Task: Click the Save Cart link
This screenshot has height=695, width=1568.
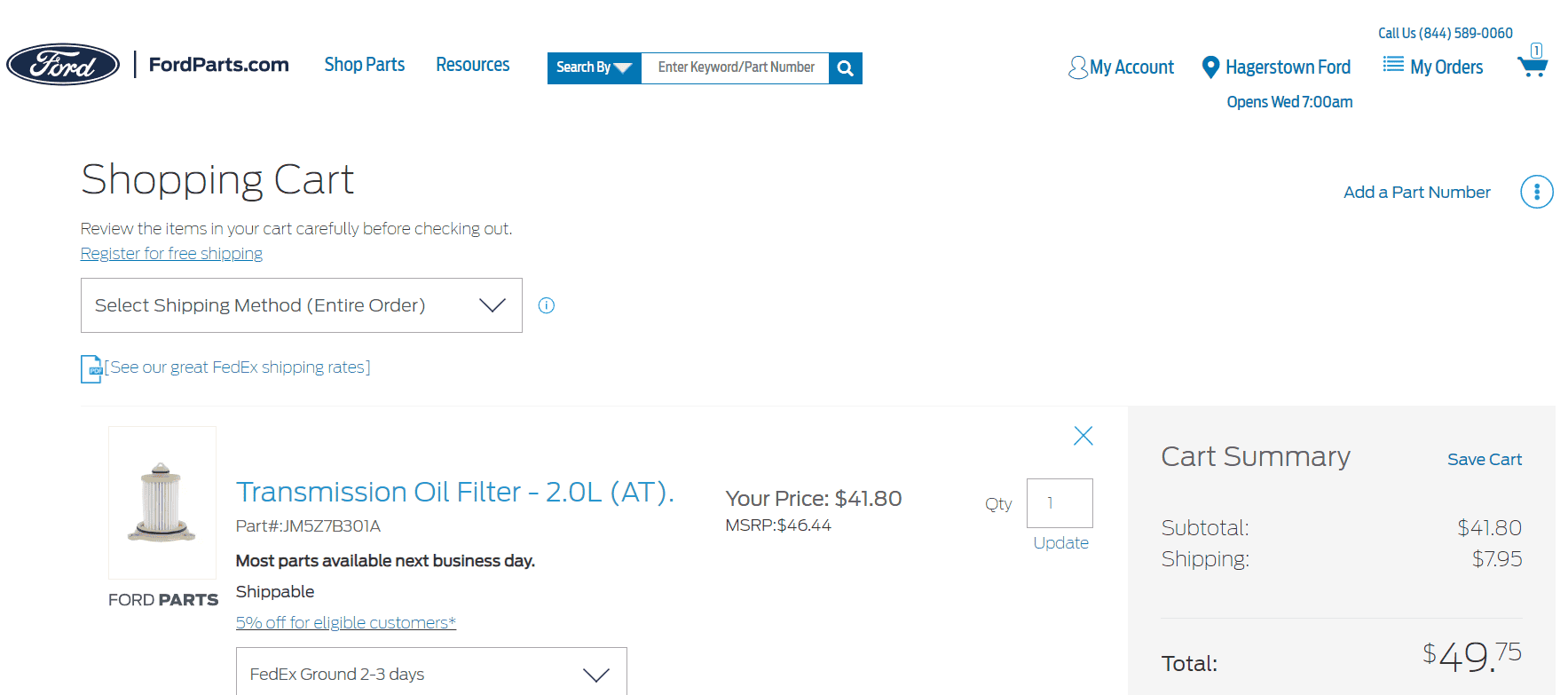Action: (1484, 460)
